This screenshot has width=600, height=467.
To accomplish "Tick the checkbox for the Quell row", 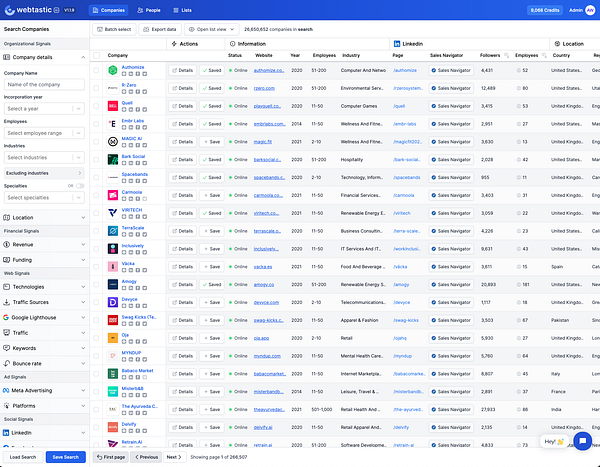I will [x=97, y=106].
